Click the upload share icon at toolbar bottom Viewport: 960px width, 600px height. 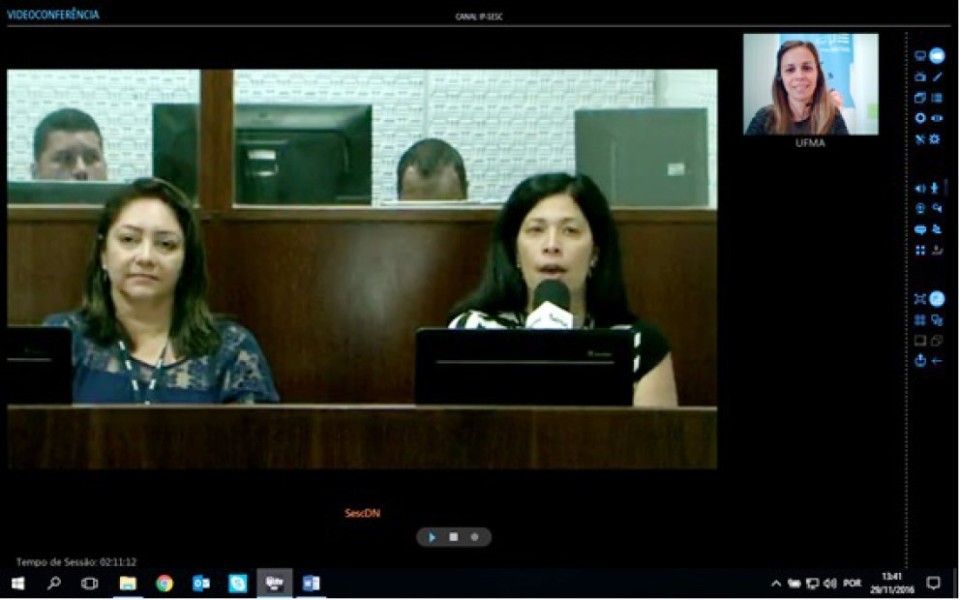pyautogui.click(x=920, y=361)
